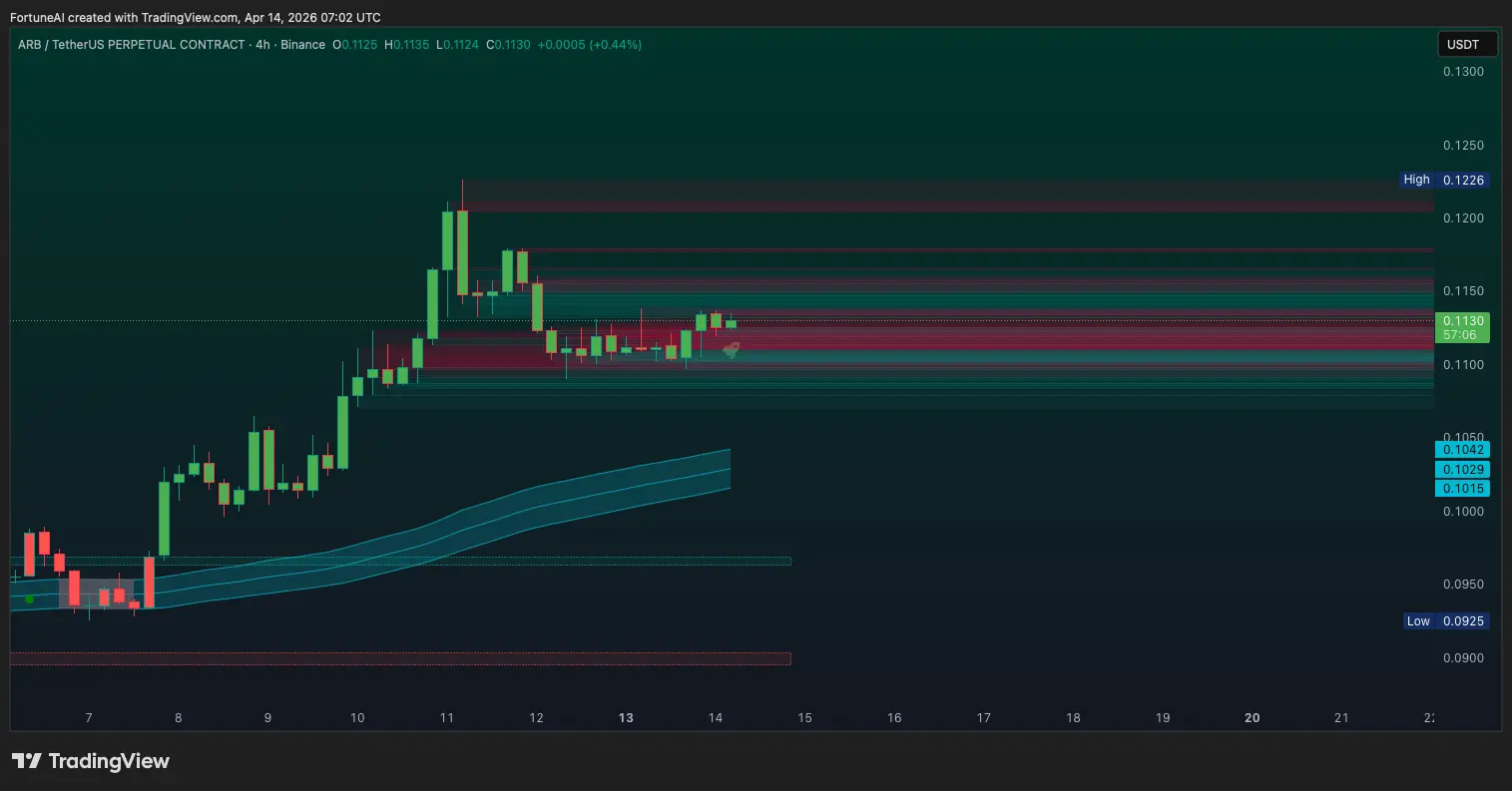Screen dimensions: 1512x791
Task: Click 0.1150 on the price axis
Action: pos(1463,291)
